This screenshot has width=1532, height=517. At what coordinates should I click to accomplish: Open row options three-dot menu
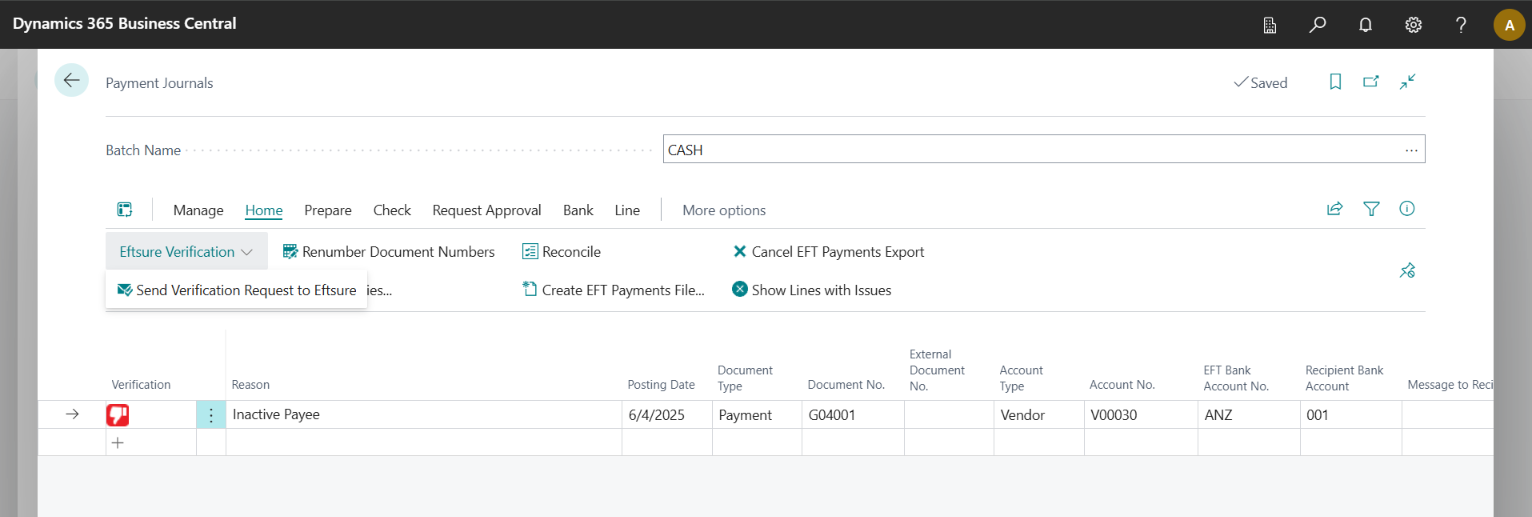point(211,414)
